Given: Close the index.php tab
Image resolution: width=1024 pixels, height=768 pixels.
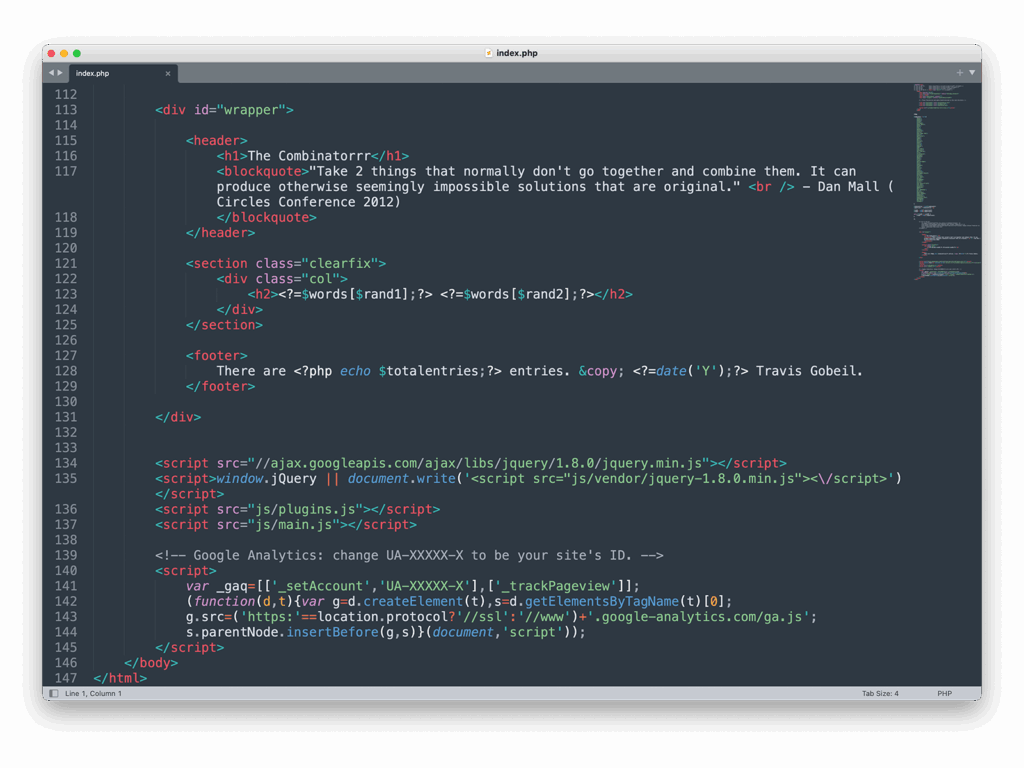Looking at the screenshot, I should pyautogui.click(x=168, y=74).
